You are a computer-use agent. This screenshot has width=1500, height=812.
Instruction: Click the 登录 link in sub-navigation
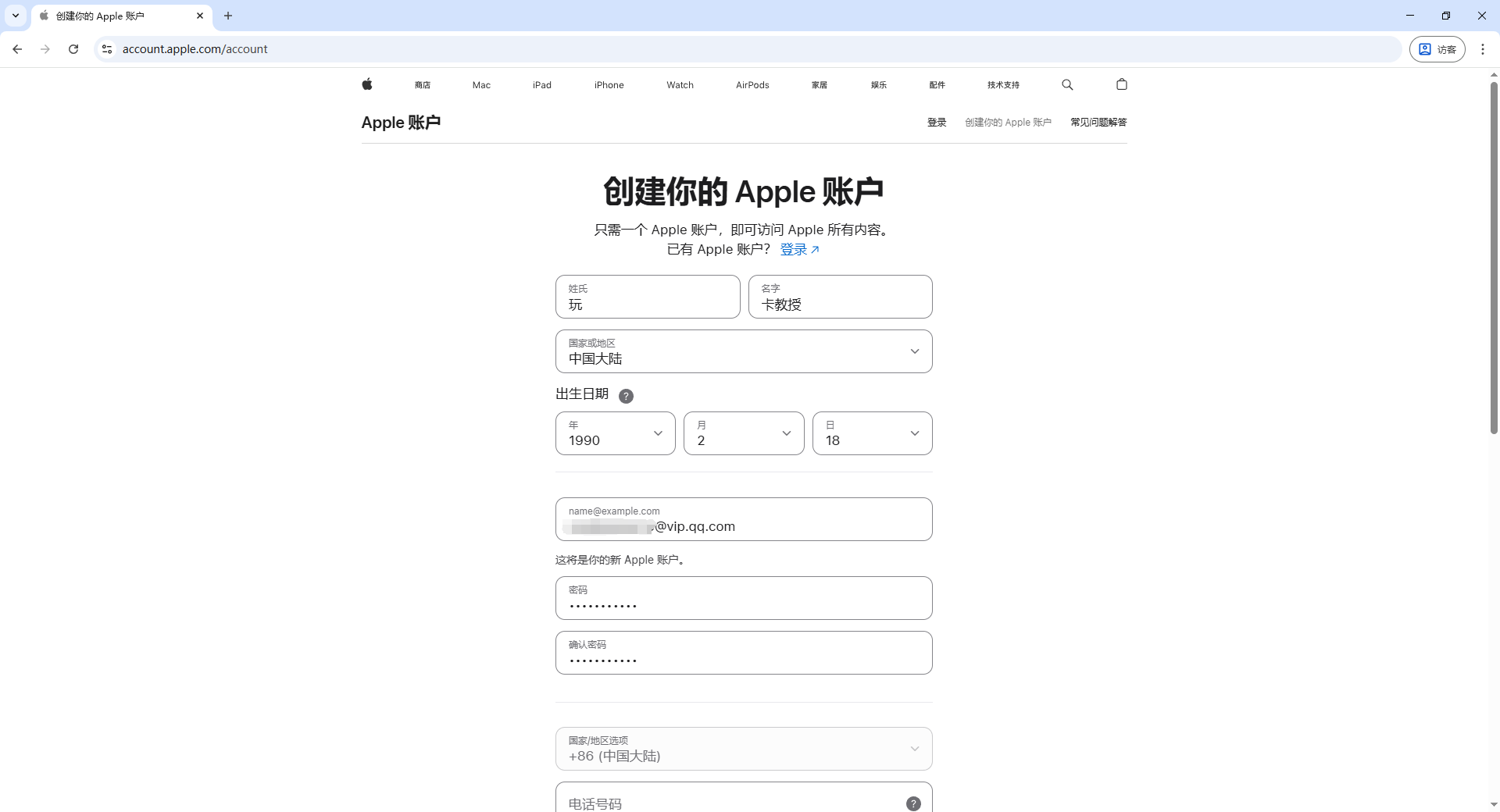937,123
